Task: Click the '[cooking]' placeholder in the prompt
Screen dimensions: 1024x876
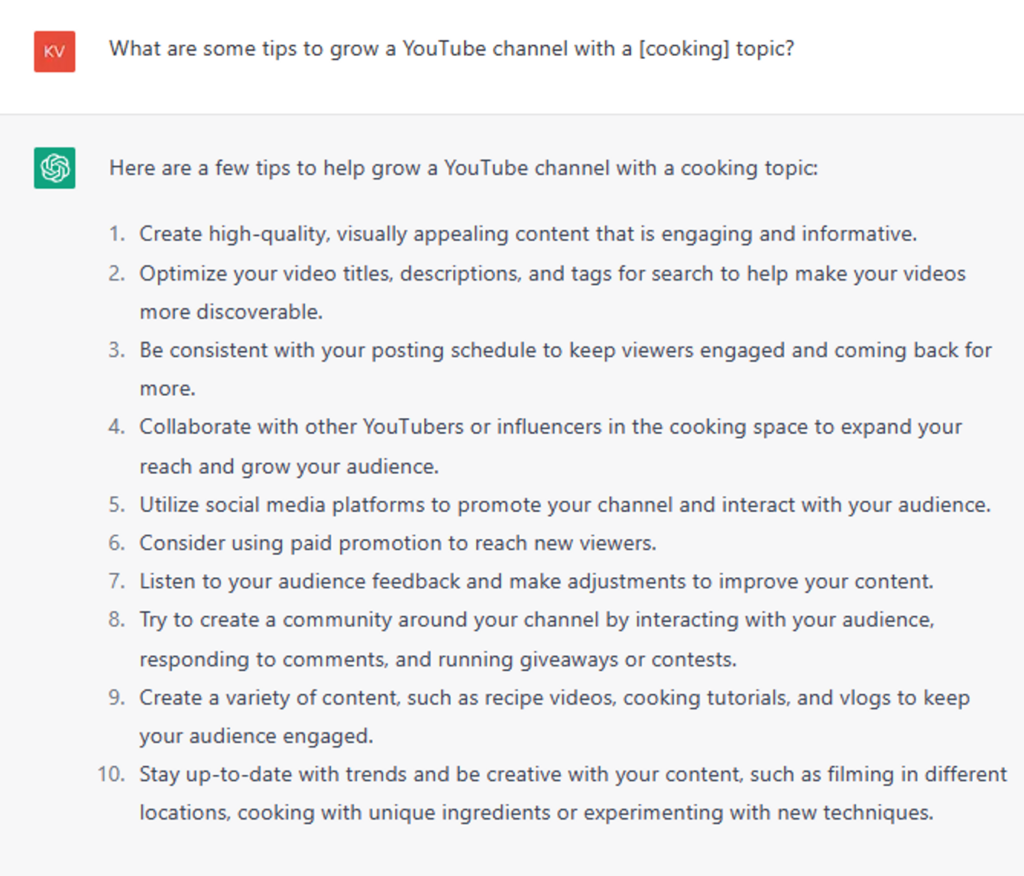Action: tap(683, 49)
